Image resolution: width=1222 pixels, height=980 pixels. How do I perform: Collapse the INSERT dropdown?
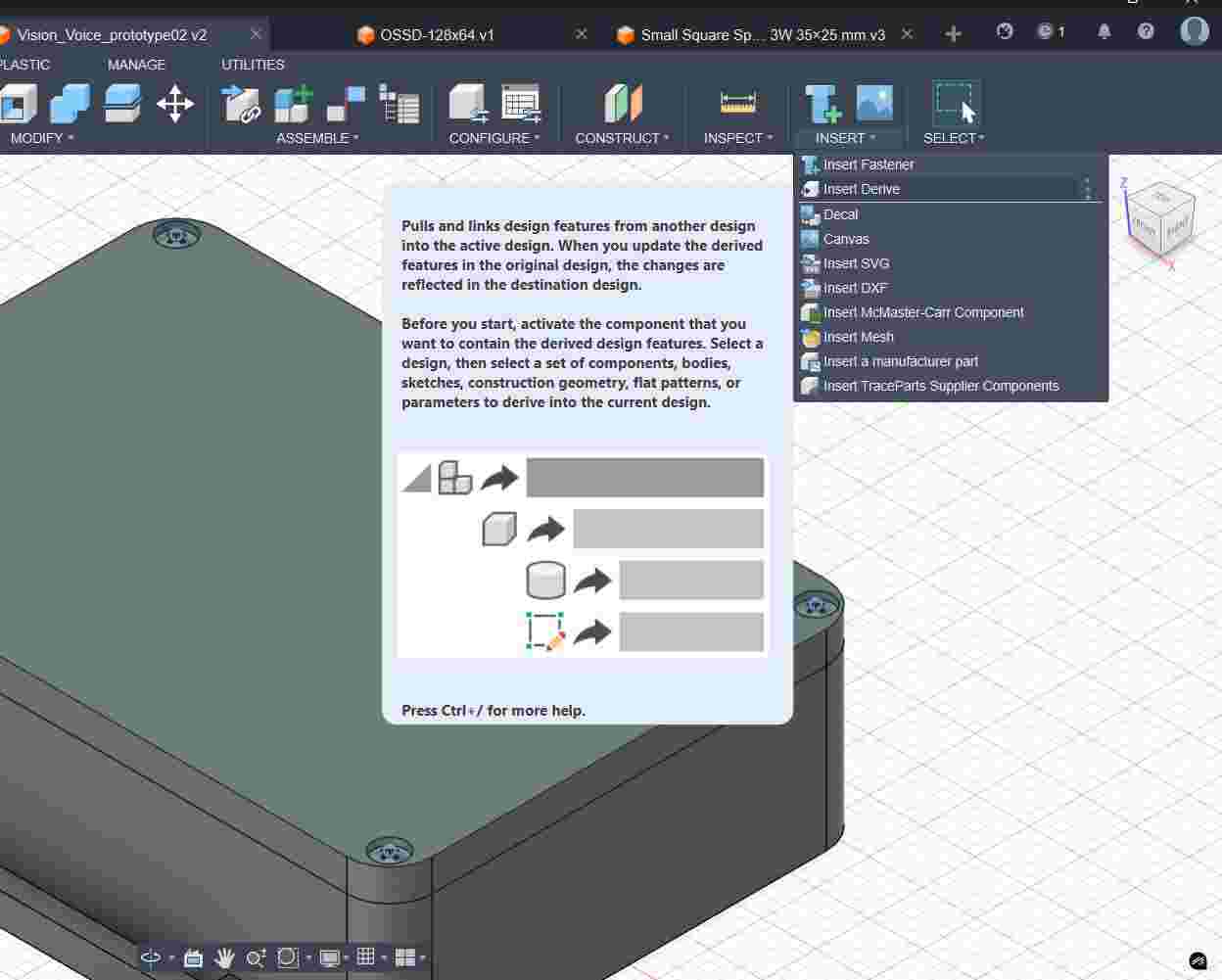click(x=846, y=138)
